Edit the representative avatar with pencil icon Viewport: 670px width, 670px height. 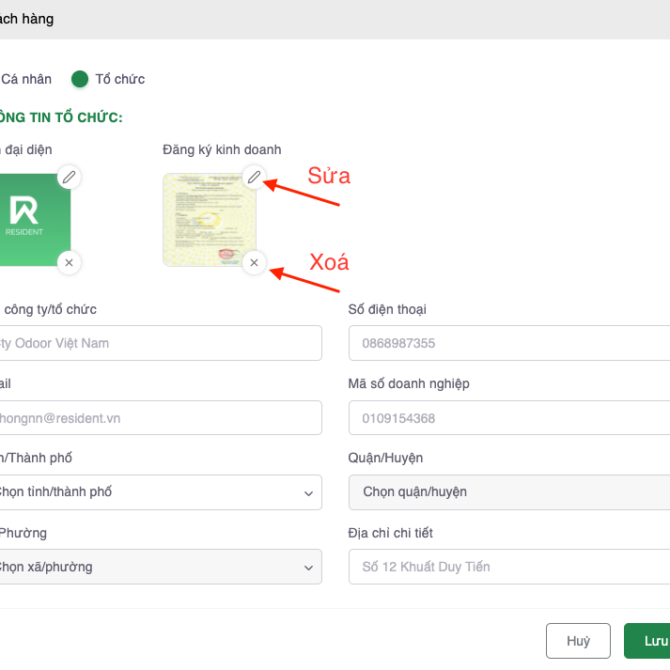(68, 177)
